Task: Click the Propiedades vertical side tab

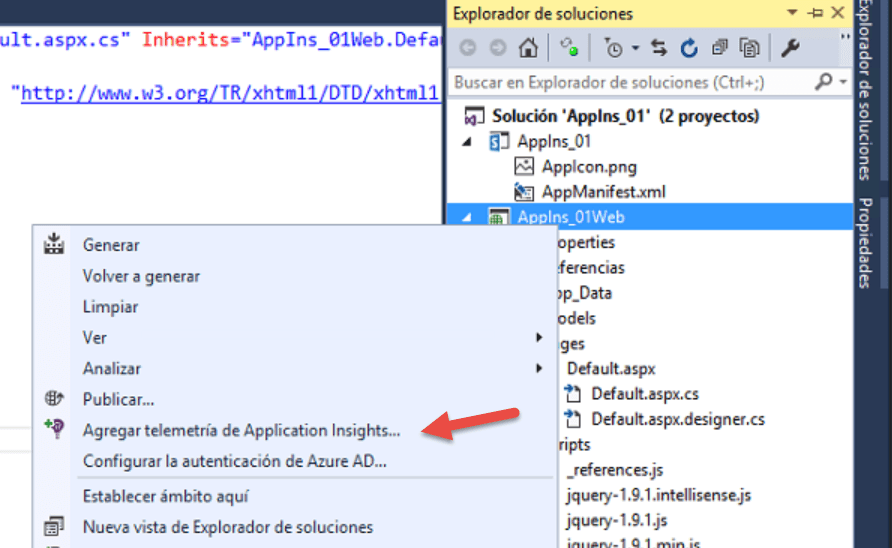Action: click(865, 244)
